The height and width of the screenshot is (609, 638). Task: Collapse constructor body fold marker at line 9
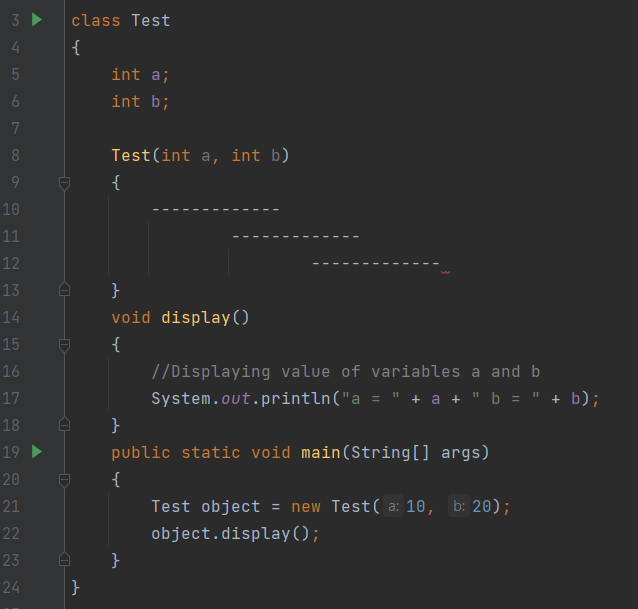coord(64,183)
